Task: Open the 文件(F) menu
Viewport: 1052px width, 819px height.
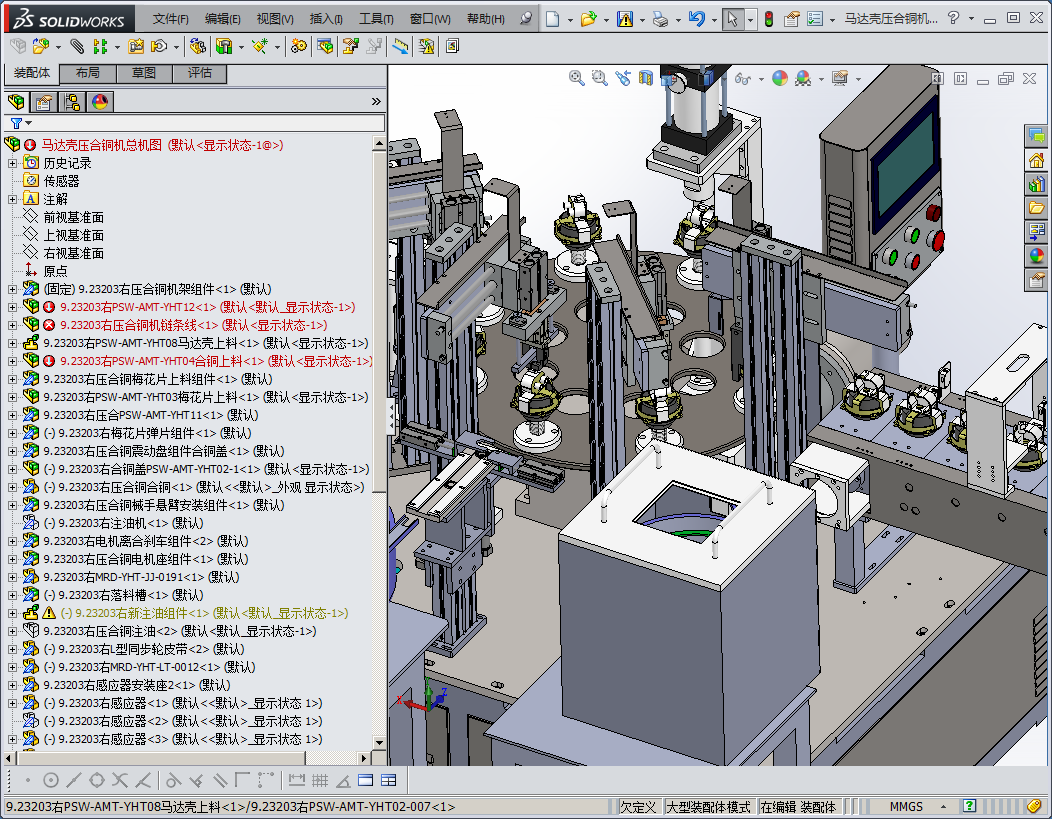Action: coord(170,19)
